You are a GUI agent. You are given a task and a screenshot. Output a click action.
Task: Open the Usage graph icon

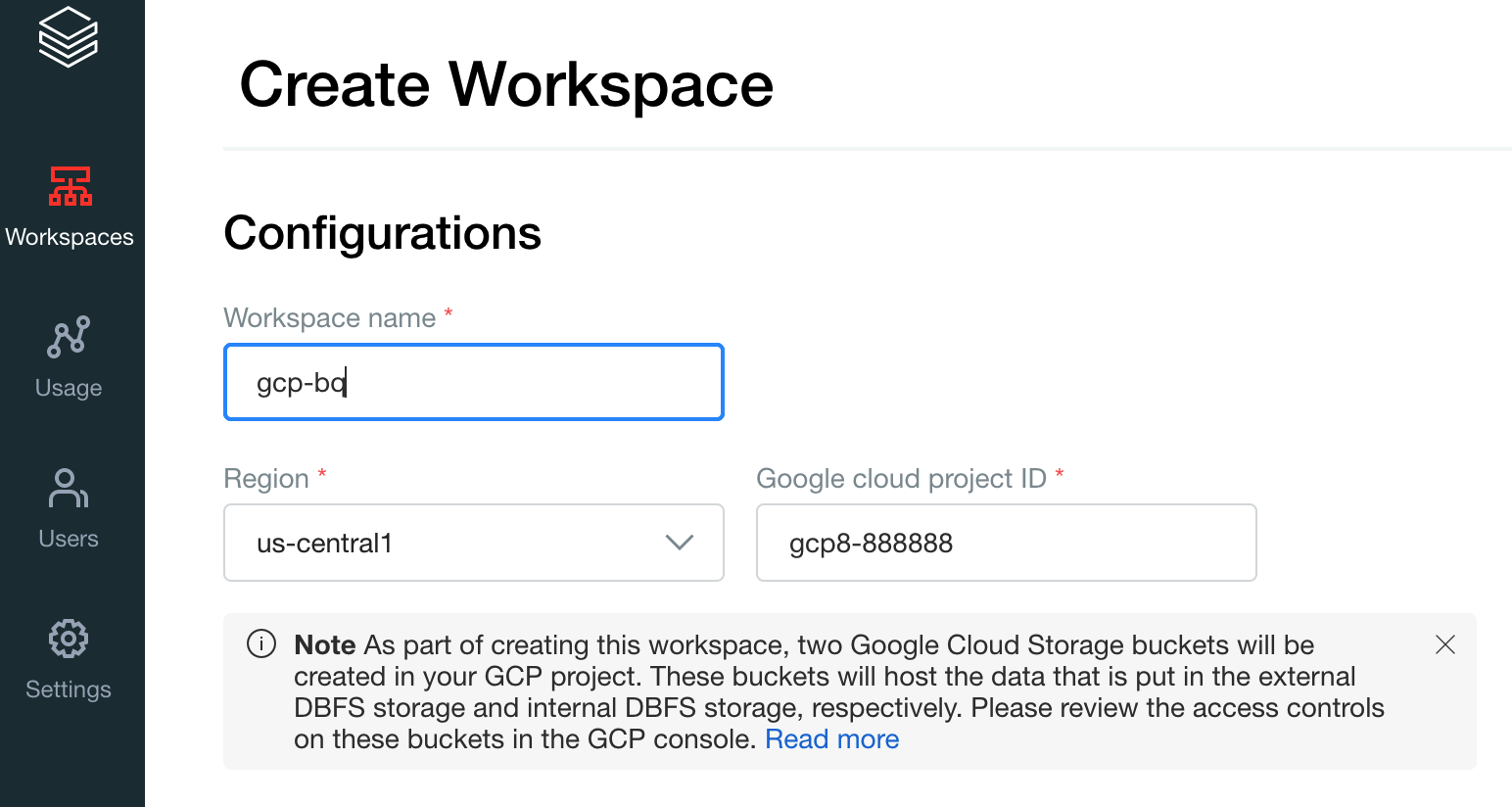69,337
